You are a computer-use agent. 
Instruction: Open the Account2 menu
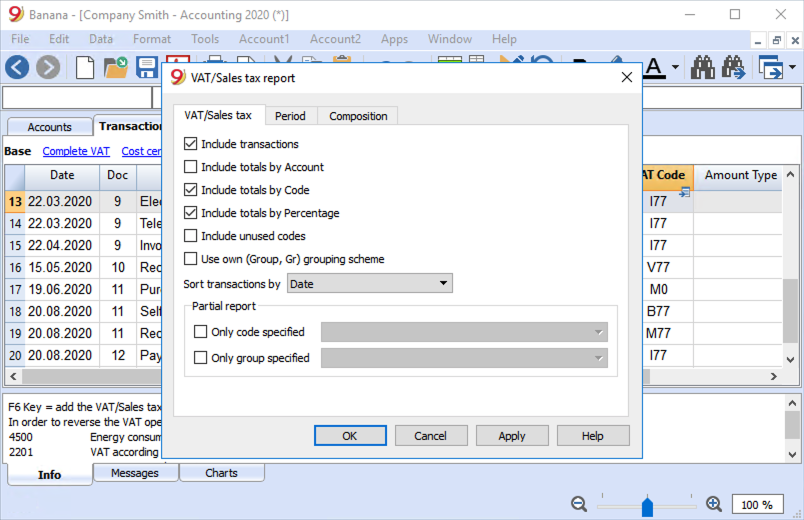click(x=335, y=39)
